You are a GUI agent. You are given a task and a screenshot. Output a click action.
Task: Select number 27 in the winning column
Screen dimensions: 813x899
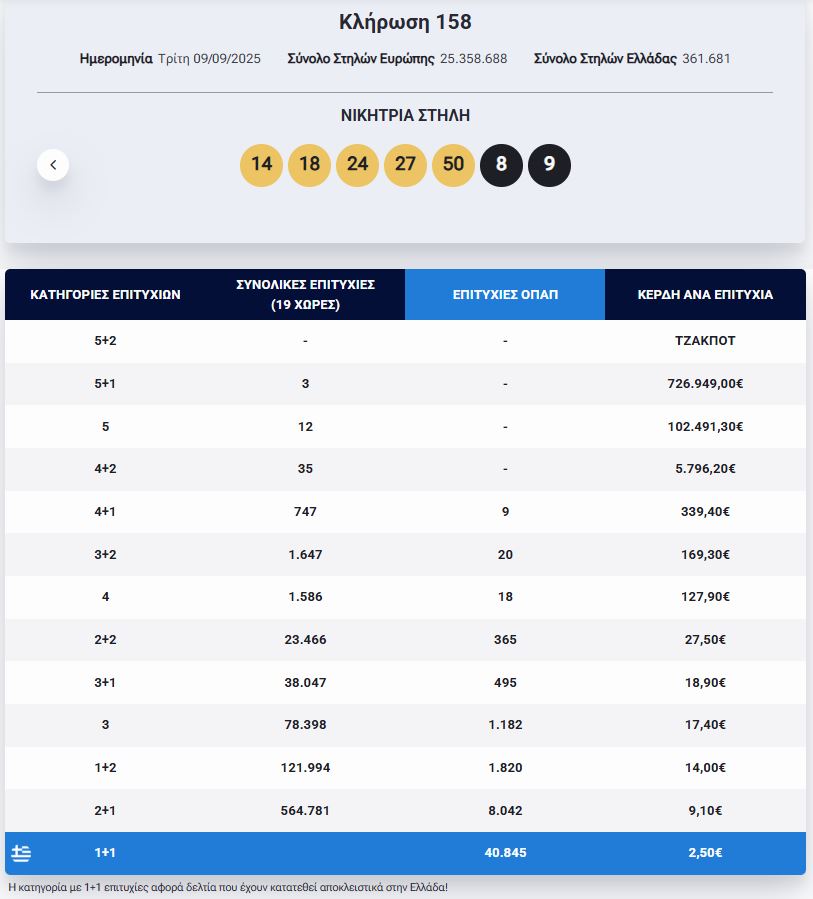click(405, 163)
